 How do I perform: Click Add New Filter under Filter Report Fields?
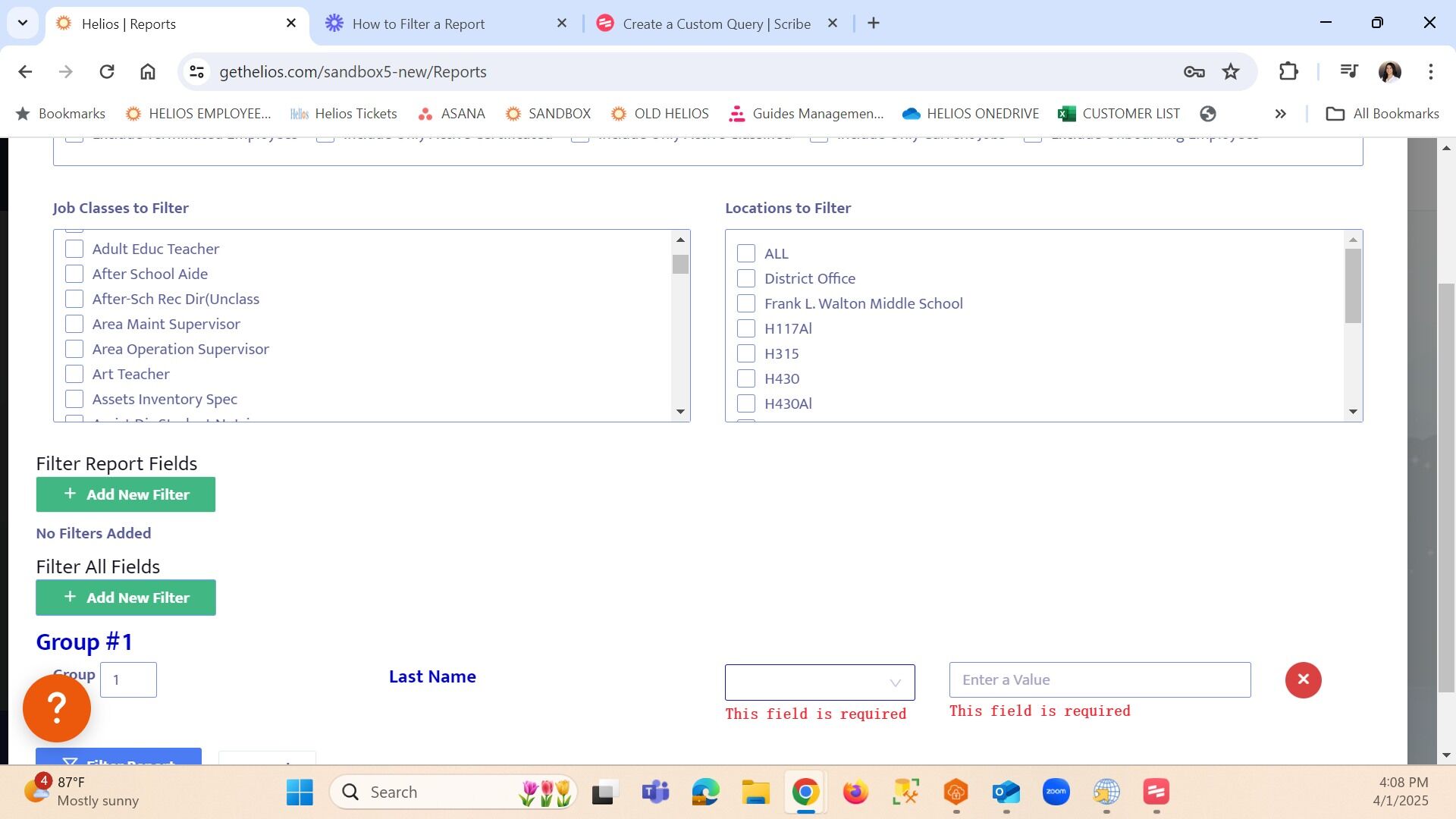126,494
